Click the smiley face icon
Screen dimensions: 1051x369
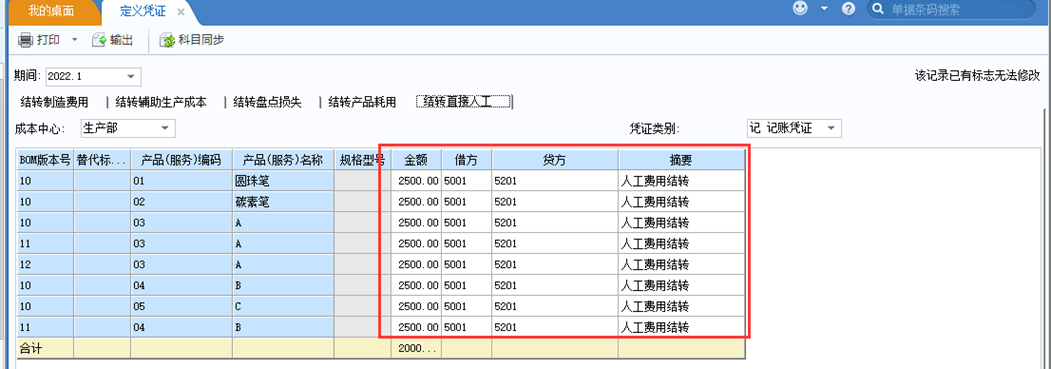pyautogui.click(x=800, y=9)
